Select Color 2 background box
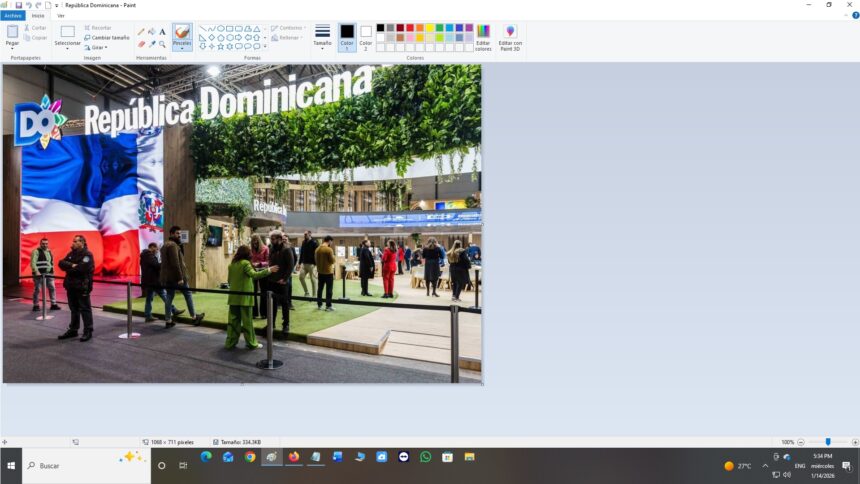The height and width of the screenshot is (484, 860). pos(365,37)
